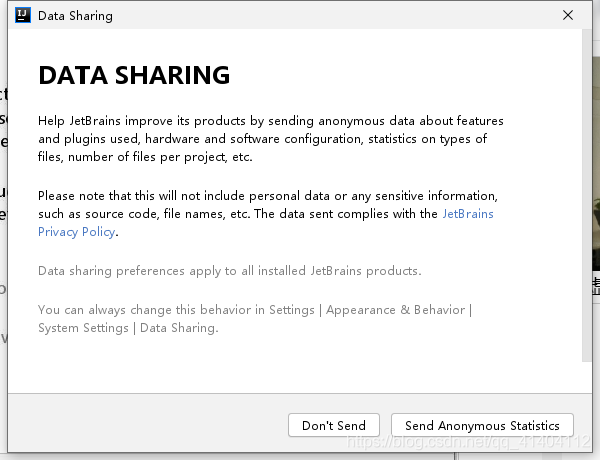Click the 'Help JetBrains improve its products' paragraph
The width and height of the screenshot is (600, 460).
[271, 139]
